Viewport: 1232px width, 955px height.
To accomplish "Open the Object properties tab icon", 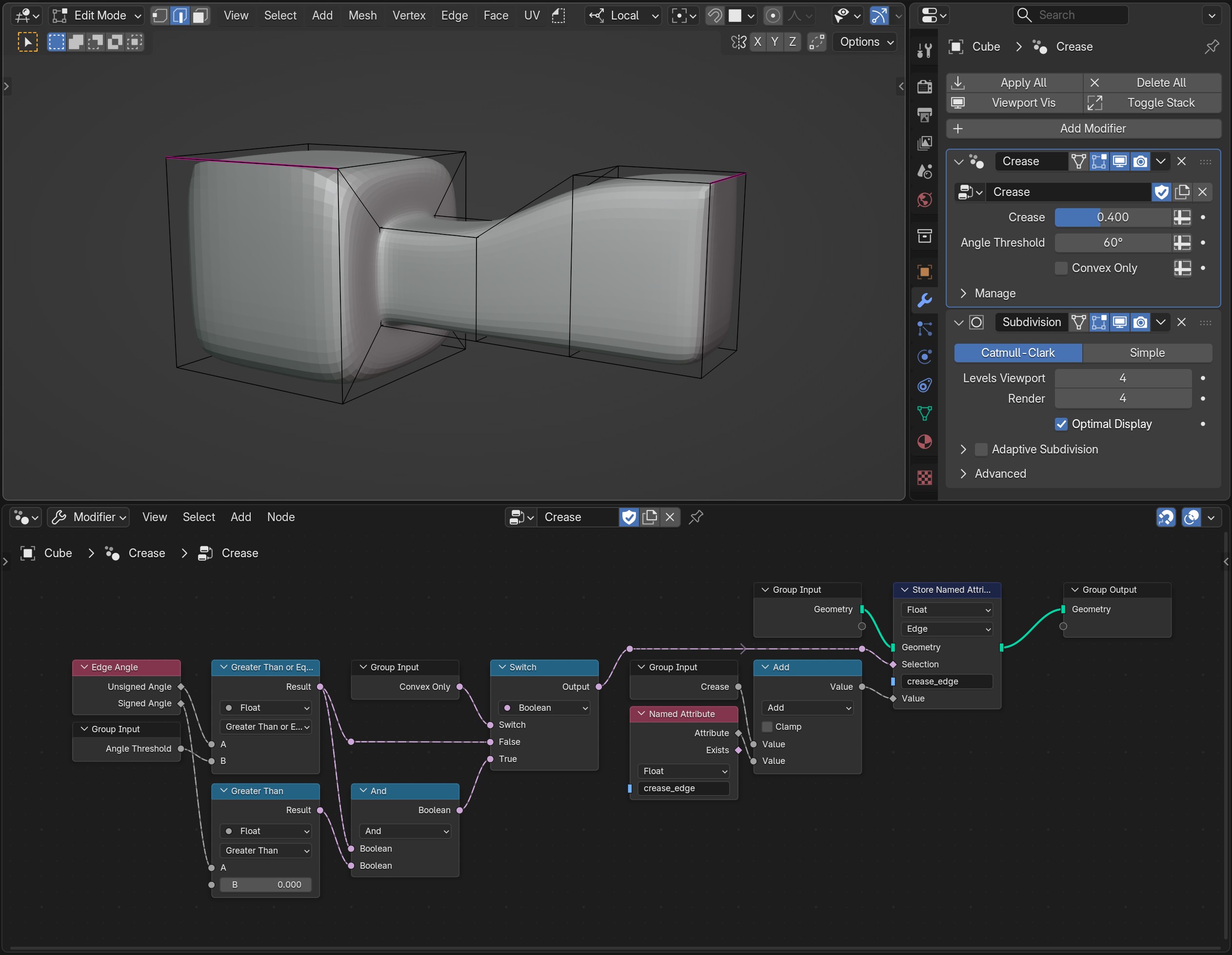I will point(924,272).
